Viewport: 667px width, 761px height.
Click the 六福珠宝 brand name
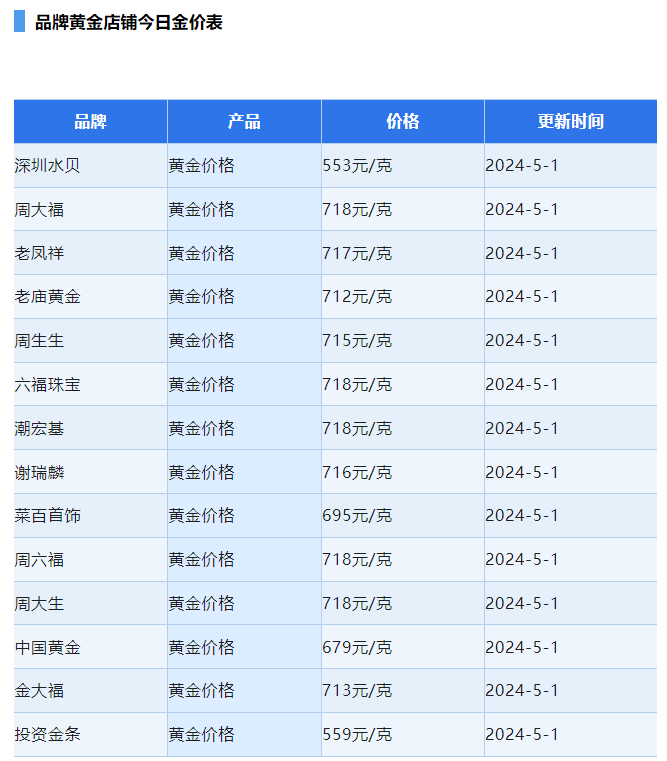(x=47, y=384)
